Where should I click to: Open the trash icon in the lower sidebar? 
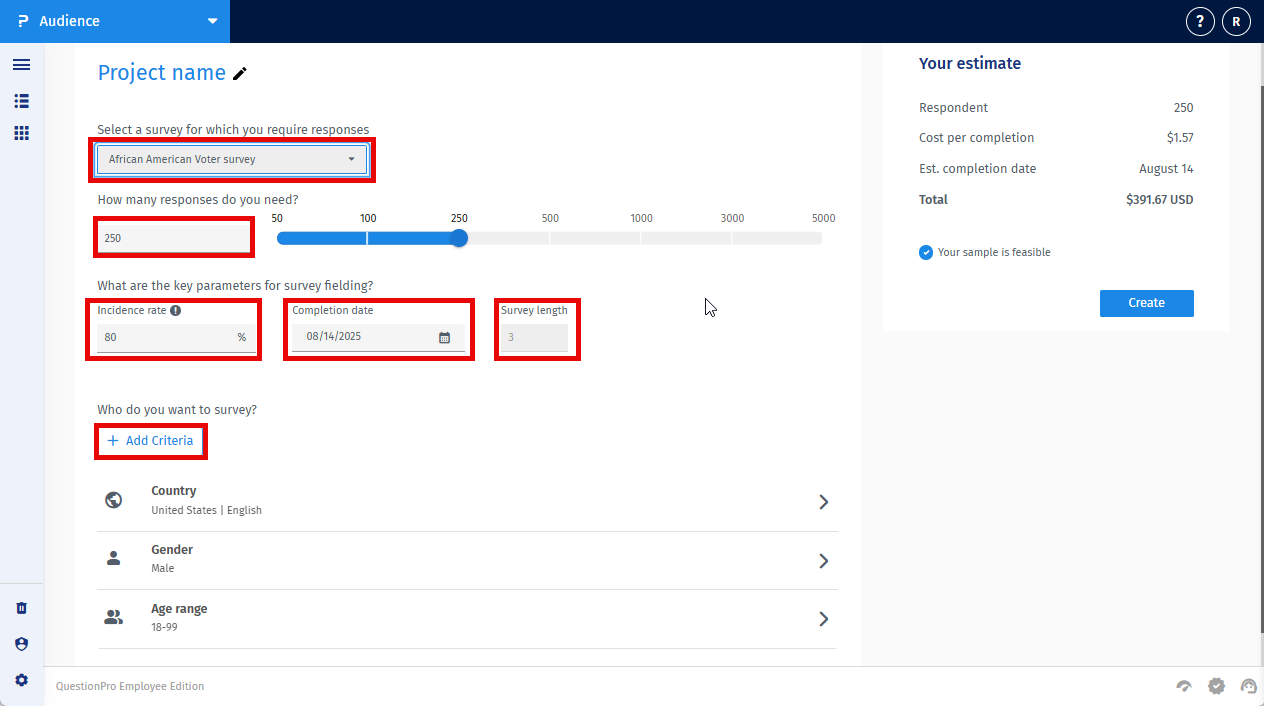point(21,607)
